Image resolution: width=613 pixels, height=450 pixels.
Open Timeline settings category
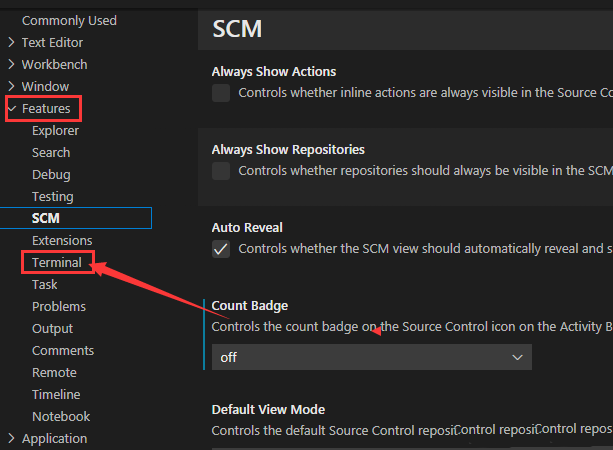pos(56,395)
